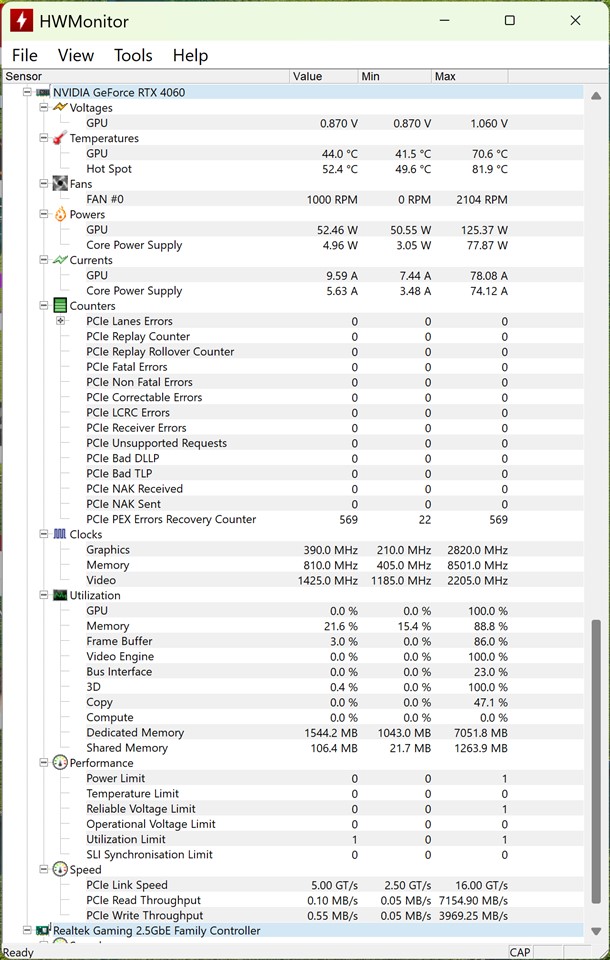This screenshot has height=960, width=610.
Task: Click the Powers flame icon
Action: (x=60, y=214)
